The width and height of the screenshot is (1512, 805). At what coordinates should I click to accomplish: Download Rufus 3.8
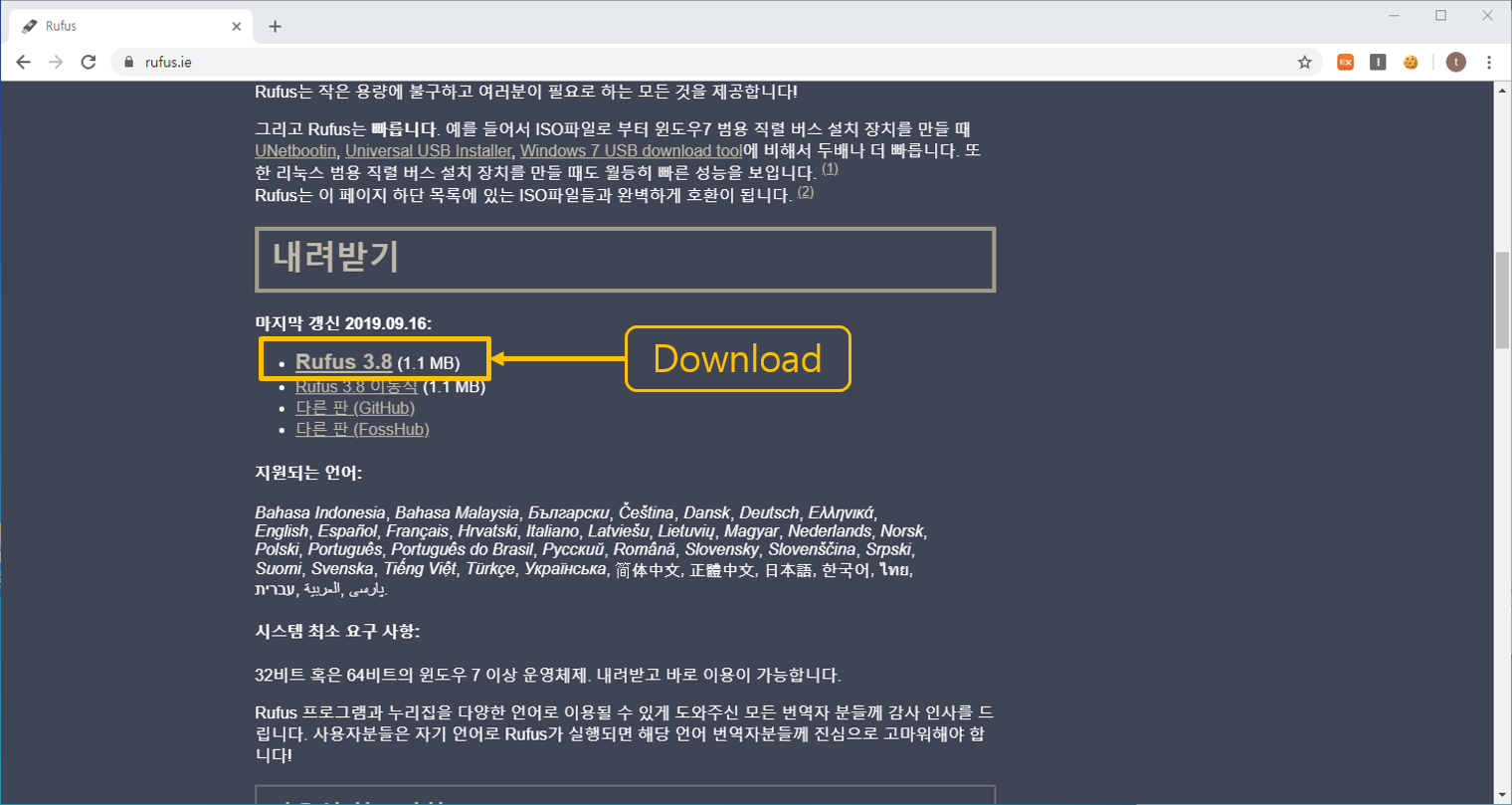[343, 362]
